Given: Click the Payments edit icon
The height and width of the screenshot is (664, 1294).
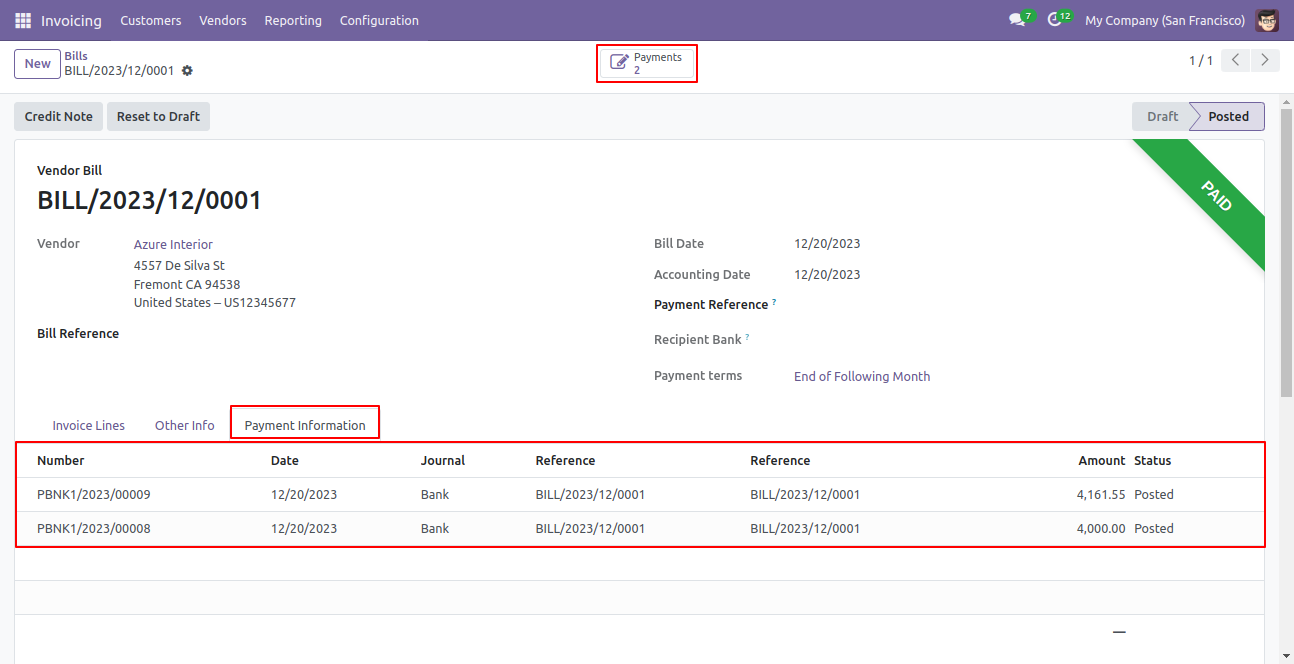Looking at the screenshot, I should pos(619,63).
